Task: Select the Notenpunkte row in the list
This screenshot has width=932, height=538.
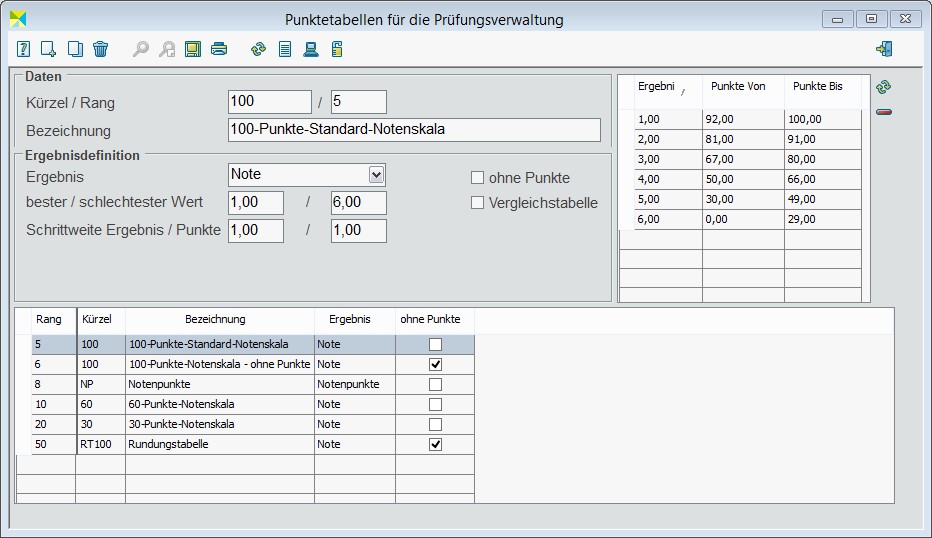Action: [220, 384]
